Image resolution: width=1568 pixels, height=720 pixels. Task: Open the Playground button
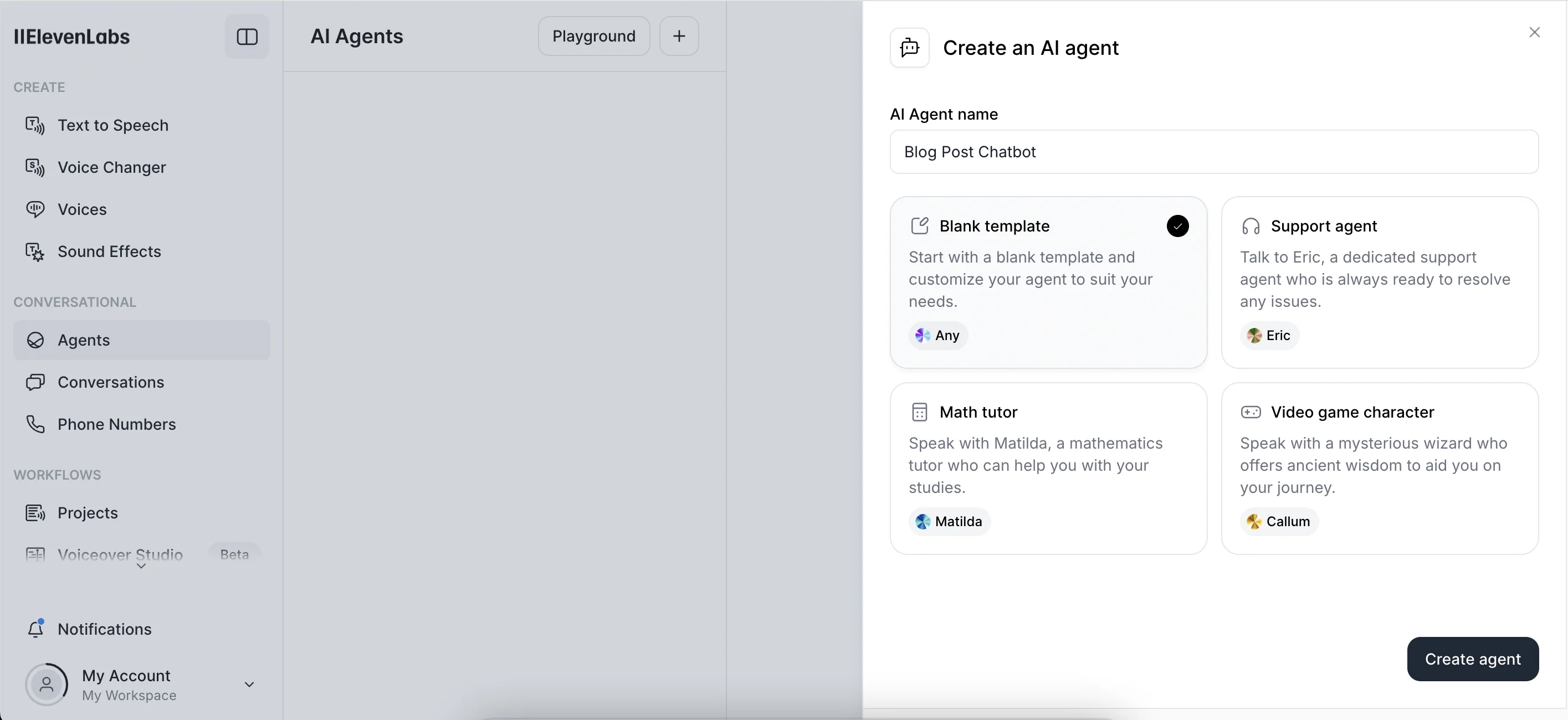coord(593,37)
